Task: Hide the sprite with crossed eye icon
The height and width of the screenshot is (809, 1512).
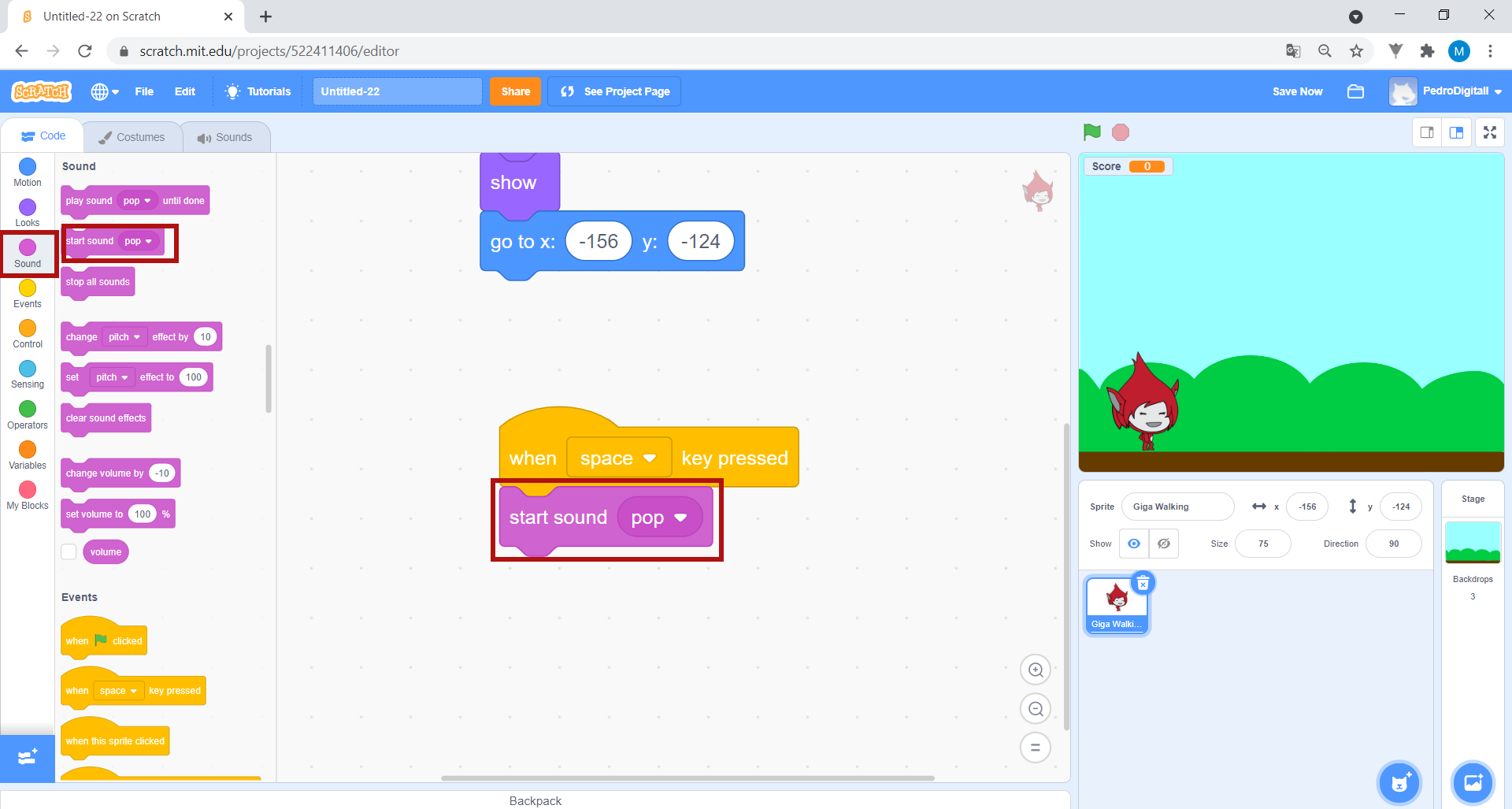Action: [1164, 544]
